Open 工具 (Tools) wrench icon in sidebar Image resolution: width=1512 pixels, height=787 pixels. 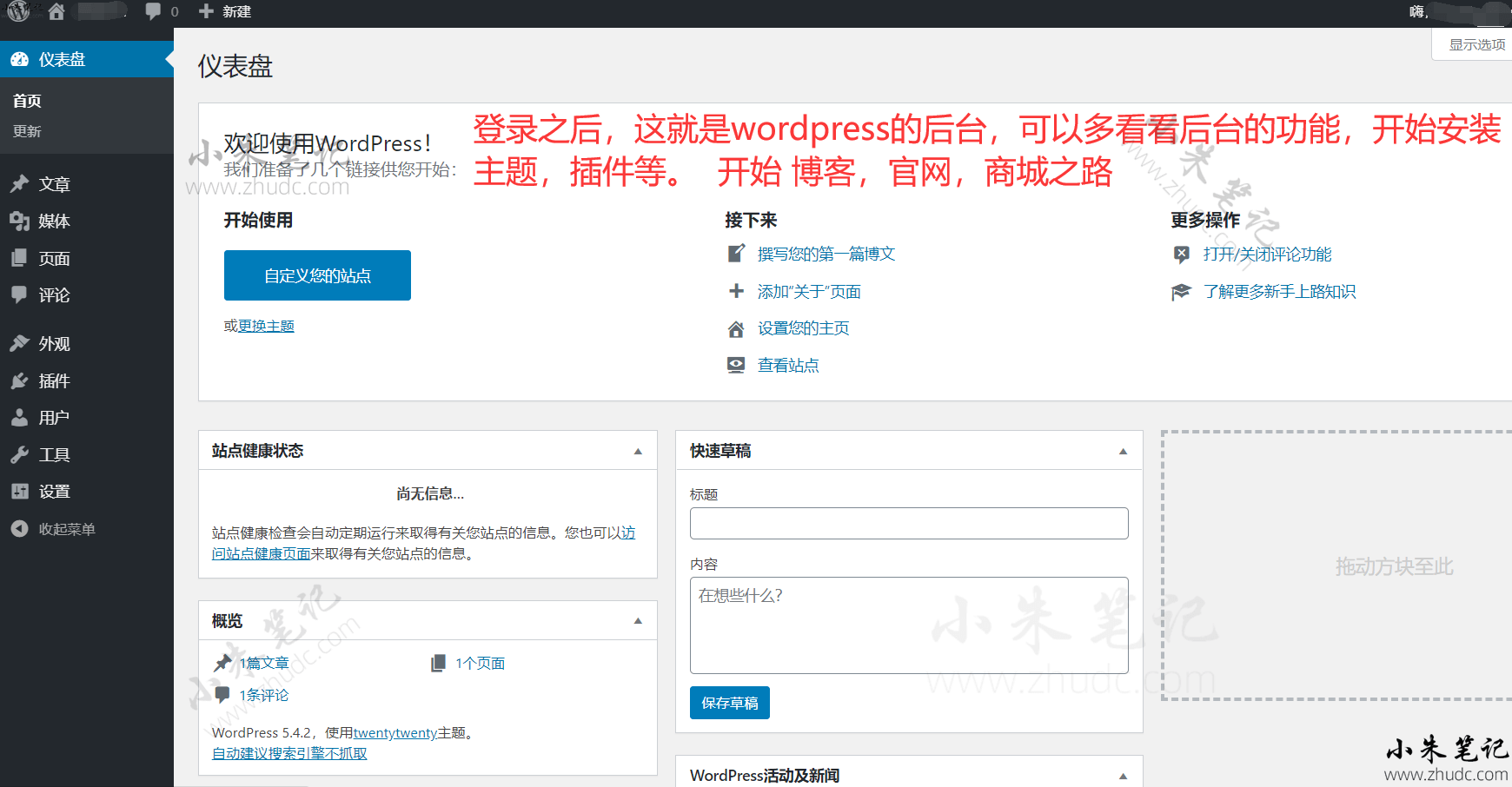pyautogui.click(x=20, y=455)
